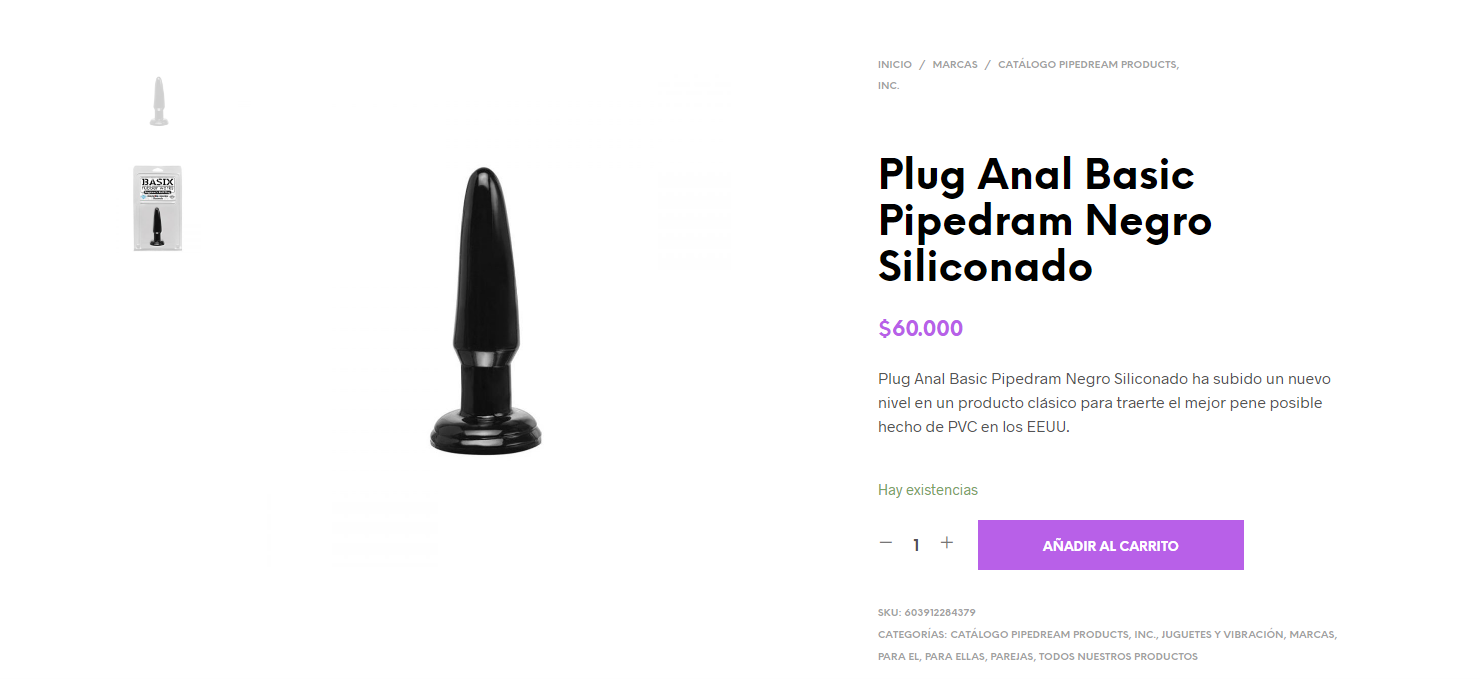Select the Basix packaging thumbnail image
Viewport: 1480px width, 679px height.
click(x=158, y=208)
